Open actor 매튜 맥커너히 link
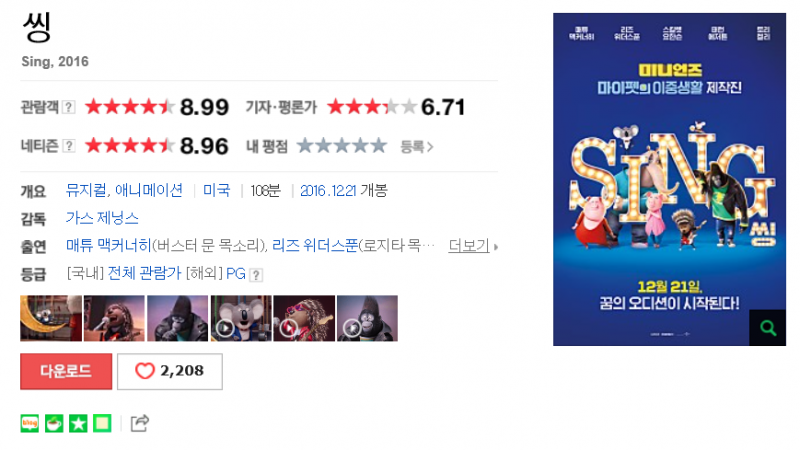The height and width of the screenshot is (450, 800). (109, 246)
